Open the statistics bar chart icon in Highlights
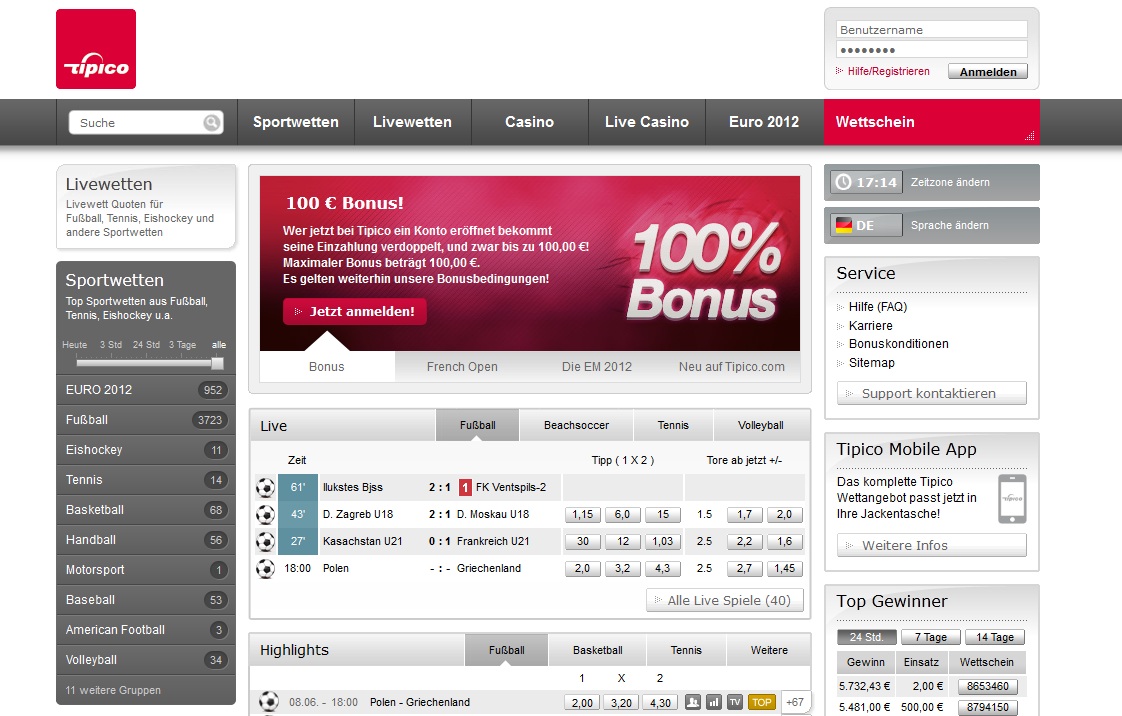 pyautogui.click(x=713, y=702)
